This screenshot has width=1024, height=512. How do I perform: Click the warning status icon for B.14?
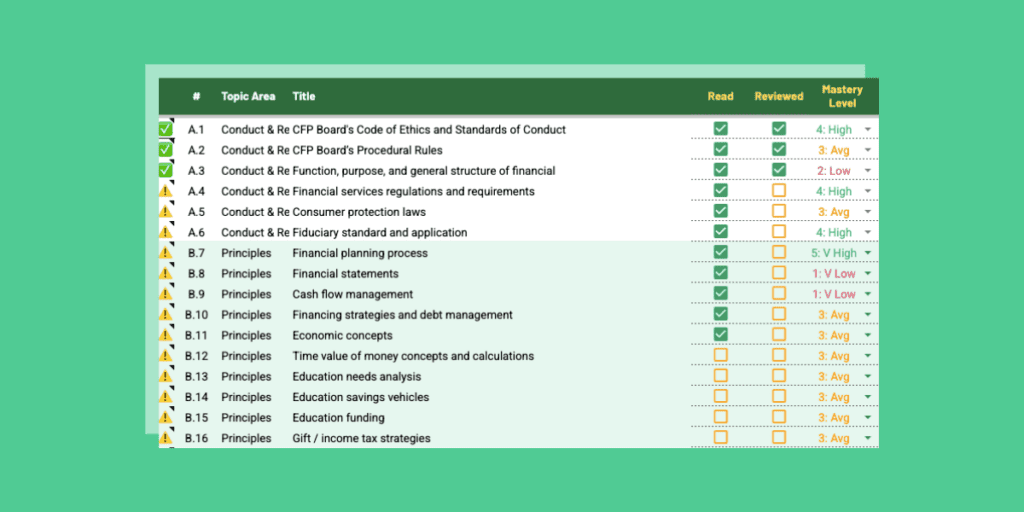(x=165, y=397)
